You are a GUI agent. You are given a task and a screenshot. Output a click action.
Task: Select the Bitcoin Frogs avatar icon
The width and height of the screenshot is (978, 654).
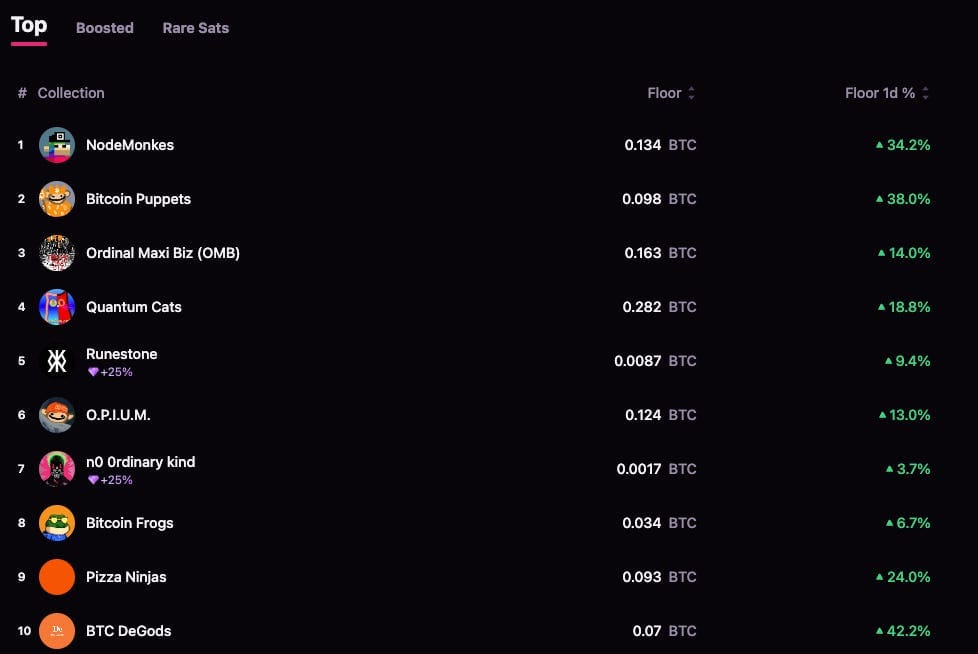(x=57, y=523)
